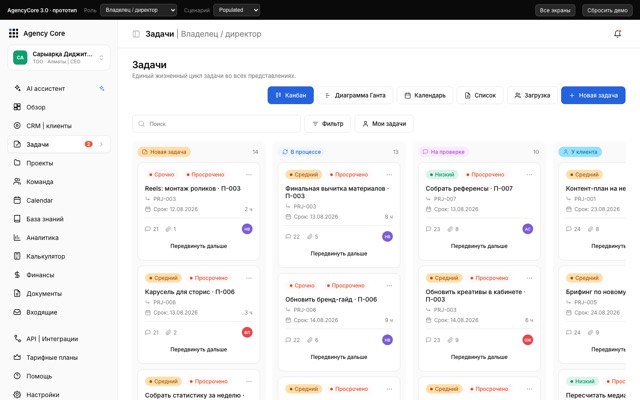Click the В процессе column header badge
This screenshot has height=400, width=640.
click(x=302, y=152)
